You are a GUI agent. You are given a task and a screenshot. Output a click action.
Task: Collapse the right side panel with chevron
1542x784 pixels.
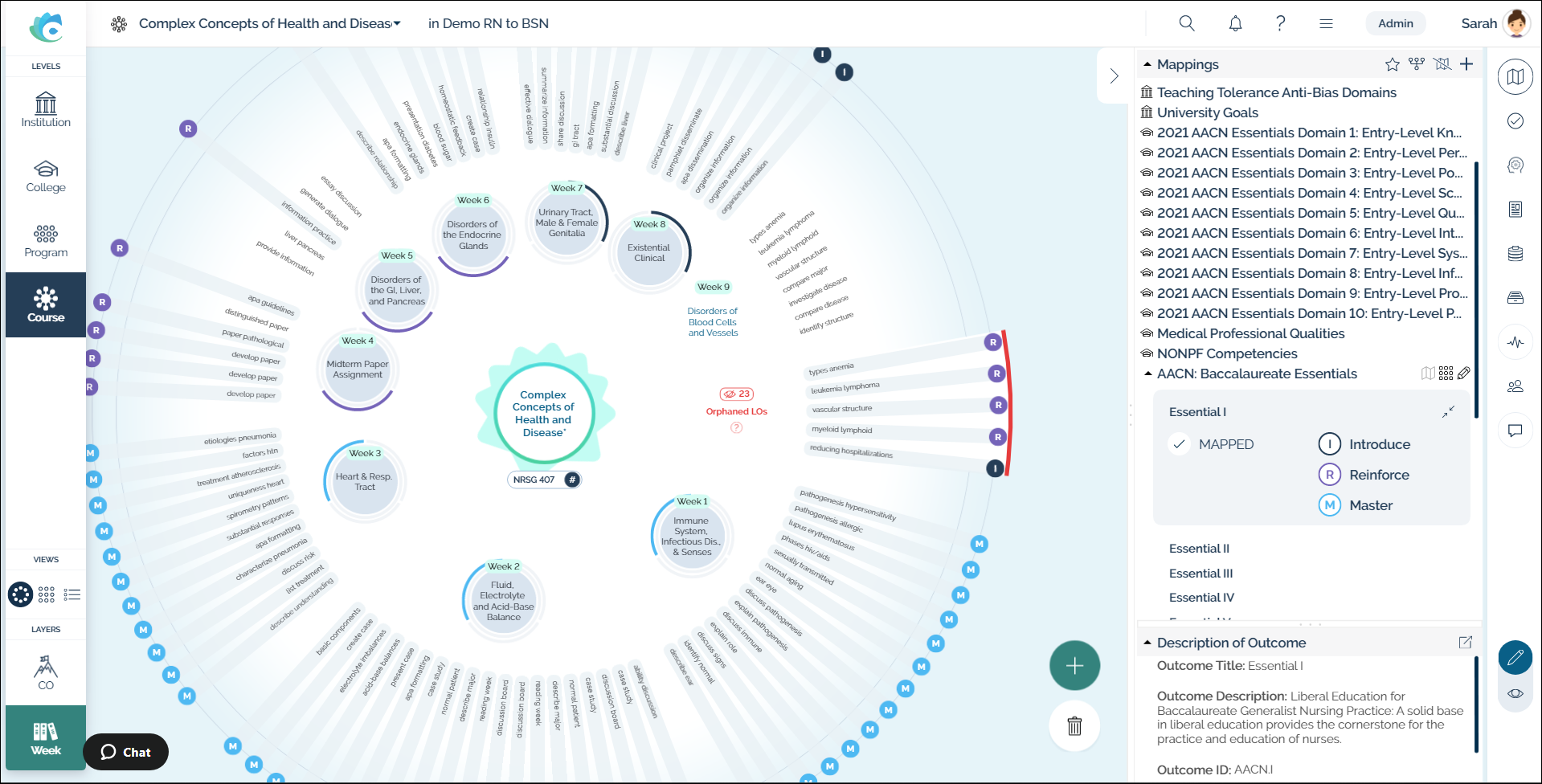click(x=1114, y=76)
